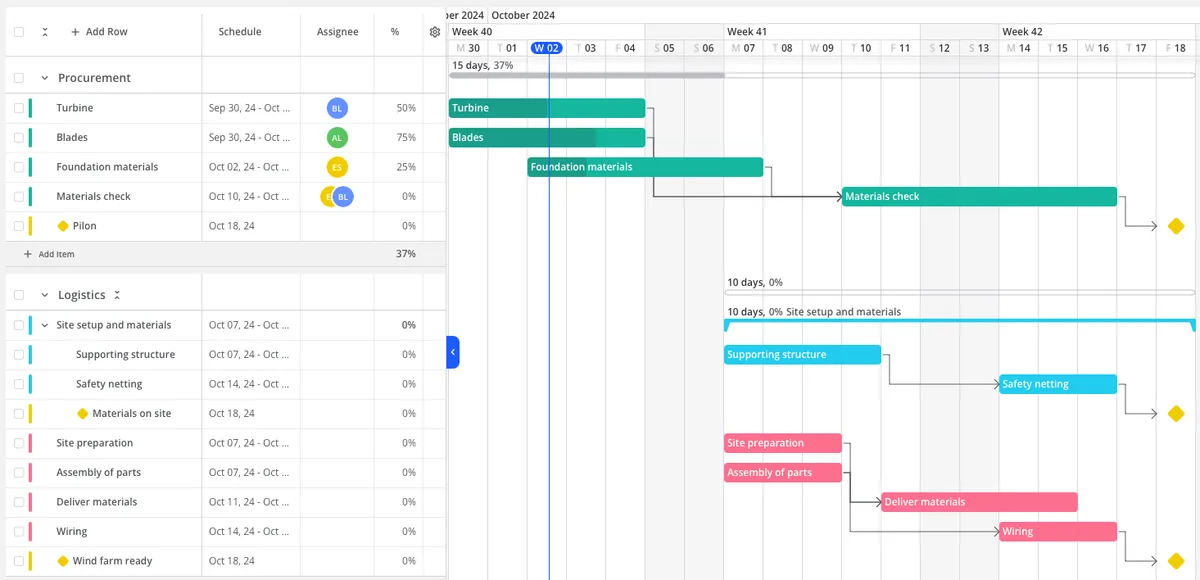Select the Assembly of parts Gantt bar
The image size is (1200, 580).
click(783, 472)
